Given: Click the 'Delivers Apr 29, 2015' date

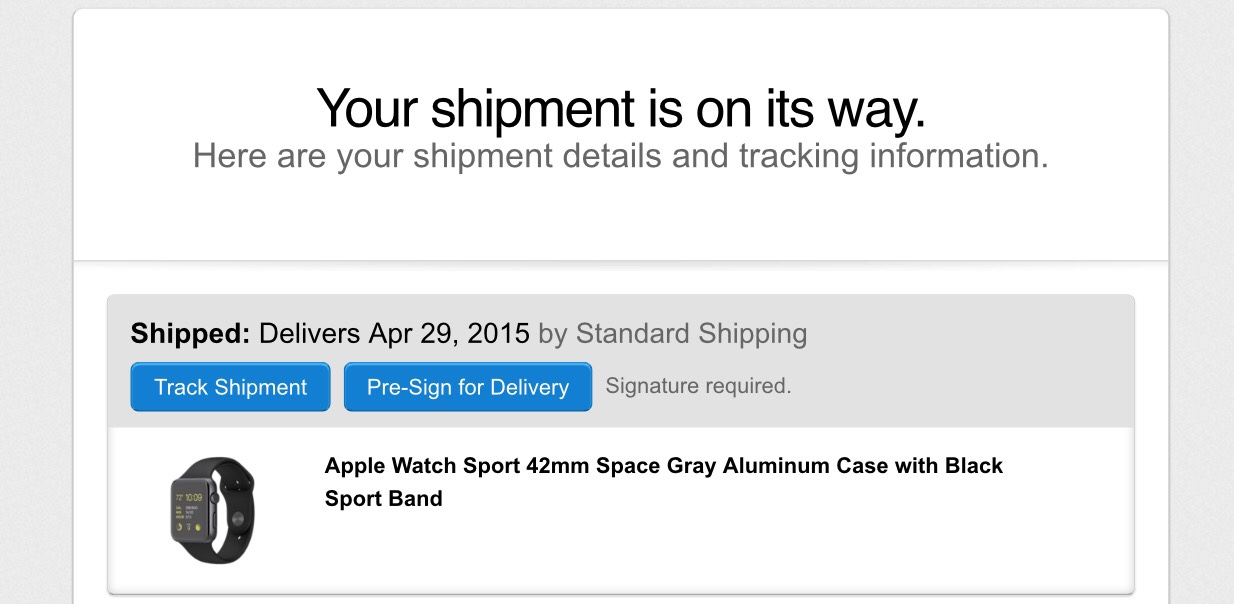Looking at the screenshot, I should coord(394,333).
